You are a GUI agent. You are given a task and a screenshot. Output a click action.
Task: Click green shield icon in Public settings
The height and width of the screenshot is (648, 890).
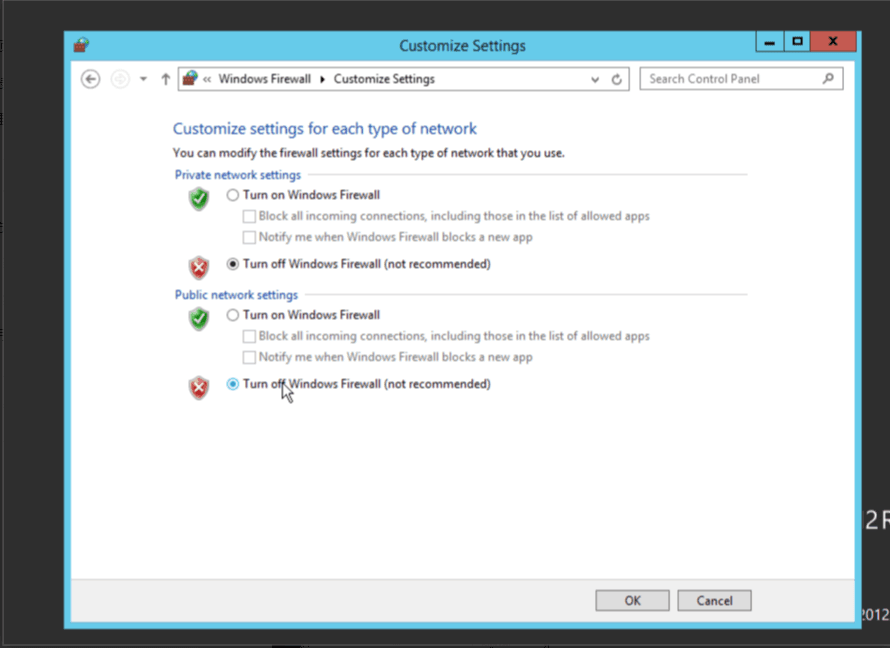click(x=199, y=319)
